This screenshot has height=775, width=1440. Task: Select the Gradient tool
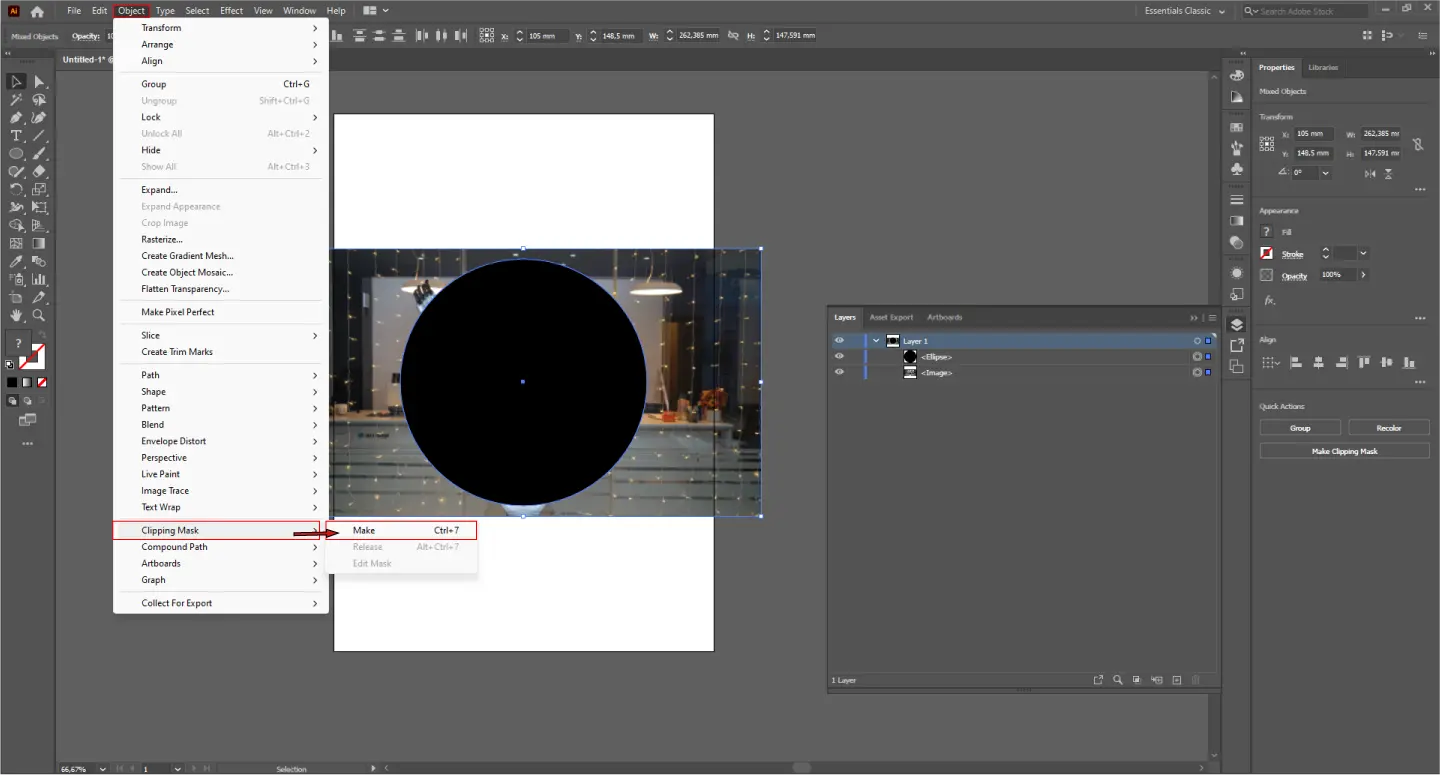pos(39,243)
